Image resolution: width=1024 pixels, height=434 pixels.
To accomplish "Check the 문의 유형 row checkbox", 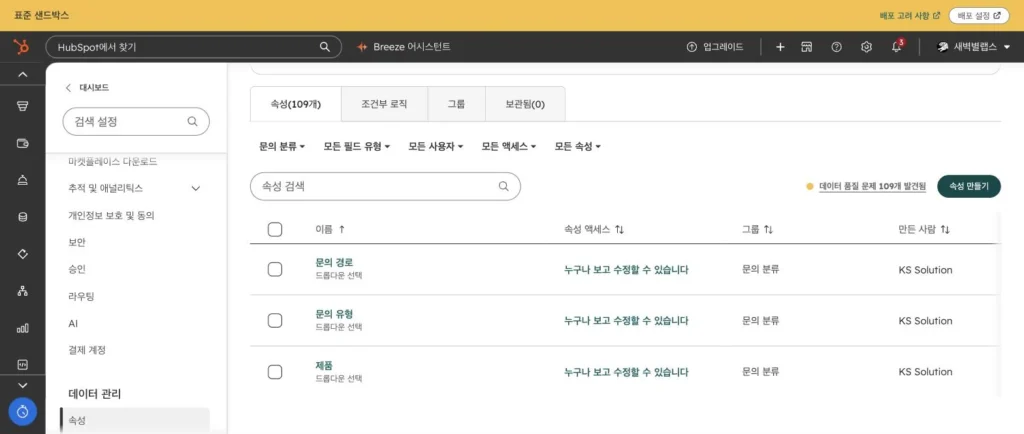I will click(x=275, y=320).
